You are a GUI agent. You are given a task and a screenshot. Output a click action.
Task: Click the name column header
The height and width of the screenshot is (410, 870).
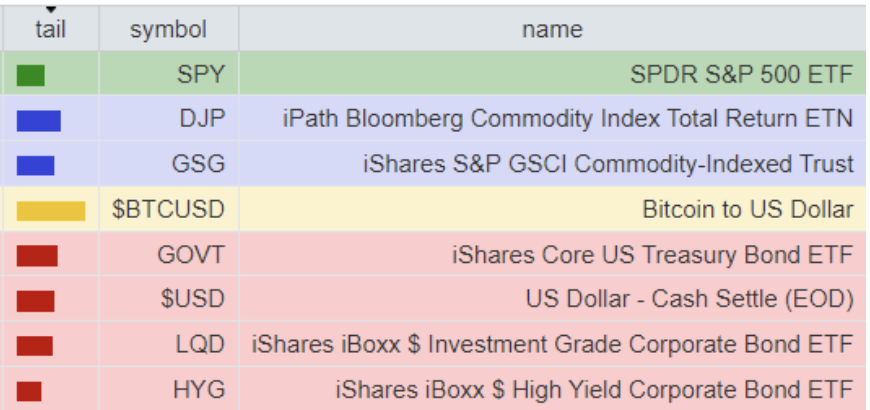552,30
